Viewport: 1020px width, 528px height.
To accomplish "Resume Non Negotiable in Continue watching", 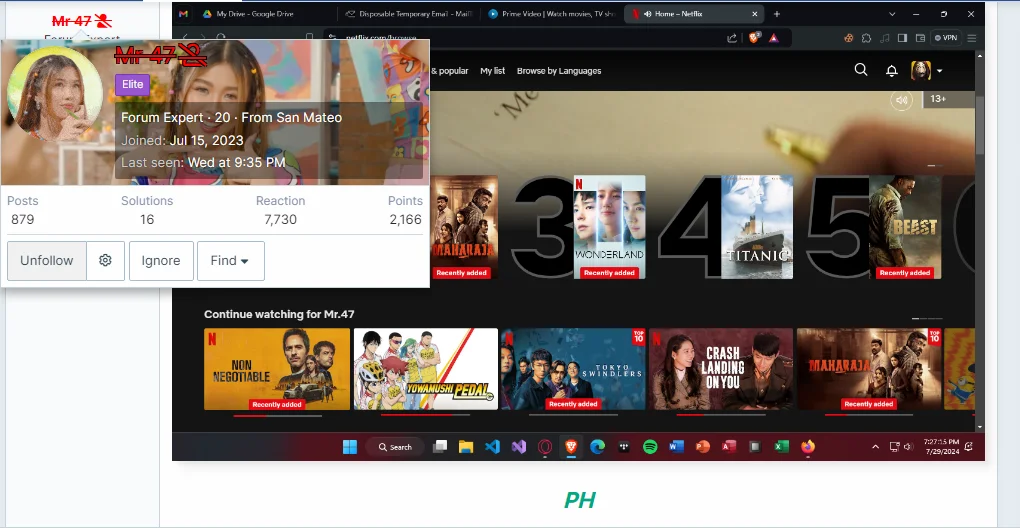I will point(277,369).
